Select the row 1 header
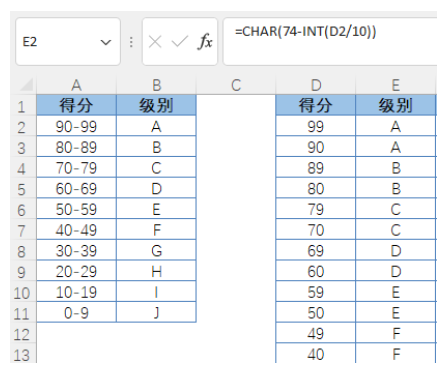The image size is (439, 371). click(x=23, y=106)
